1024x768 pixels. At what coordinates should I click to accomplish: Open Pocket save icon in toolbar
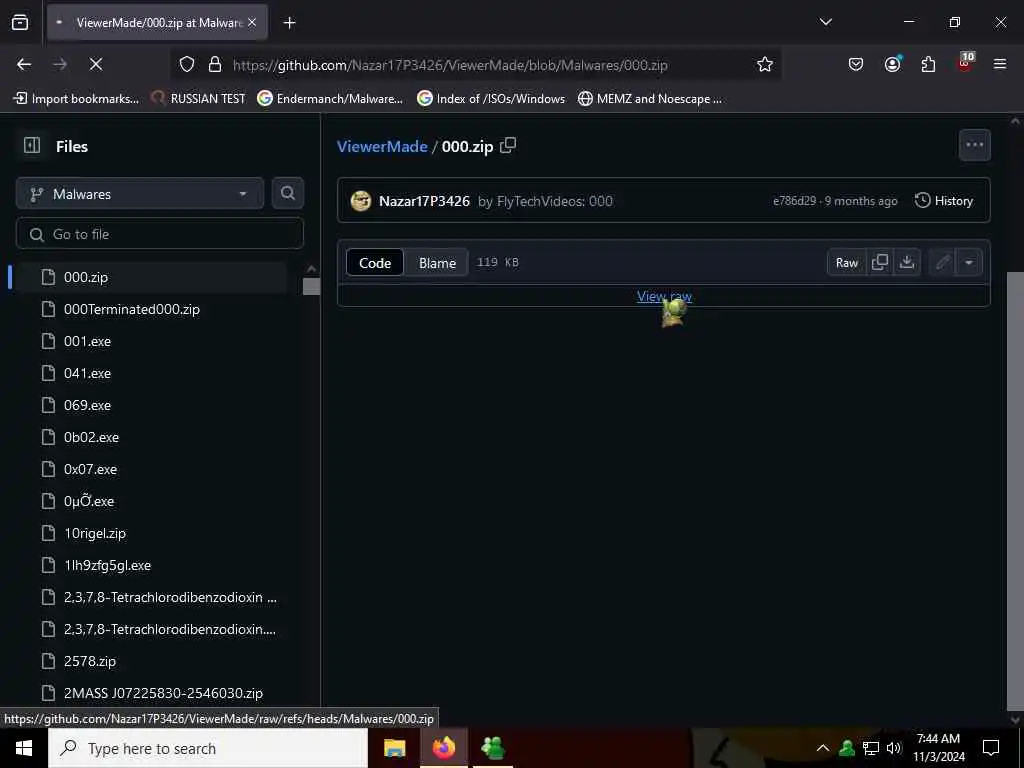pyautogui.click(x=856, y=64)
